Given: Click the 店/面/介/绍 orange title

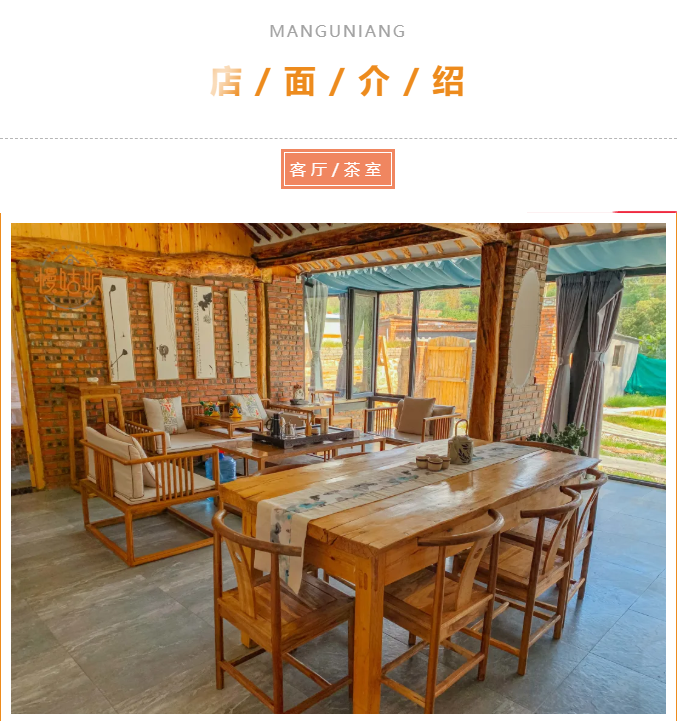Looking at the screenshot, I should point(338,81).
